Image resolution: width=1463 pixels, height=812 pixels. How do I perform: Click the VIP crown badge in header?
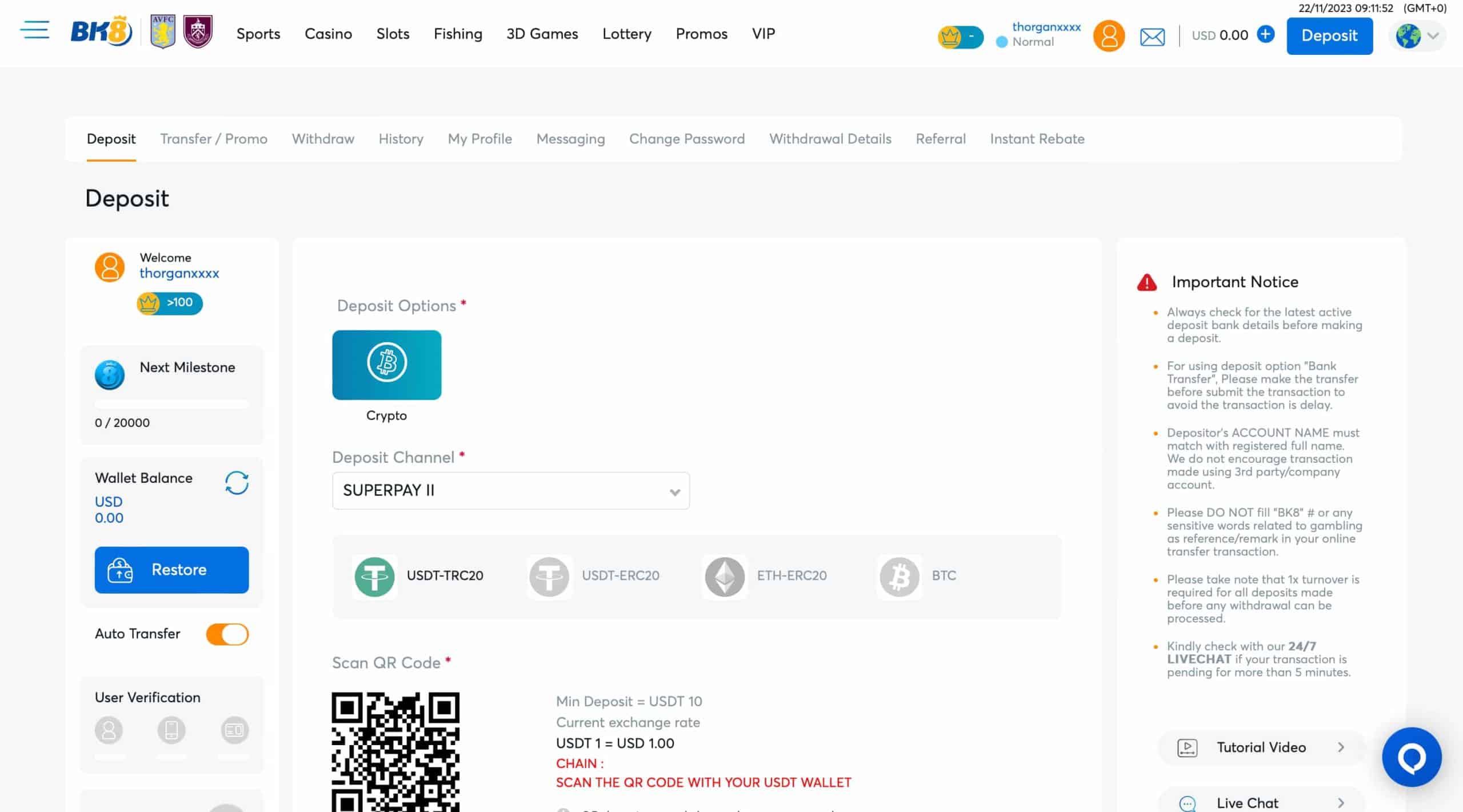[x=960, y=37]
